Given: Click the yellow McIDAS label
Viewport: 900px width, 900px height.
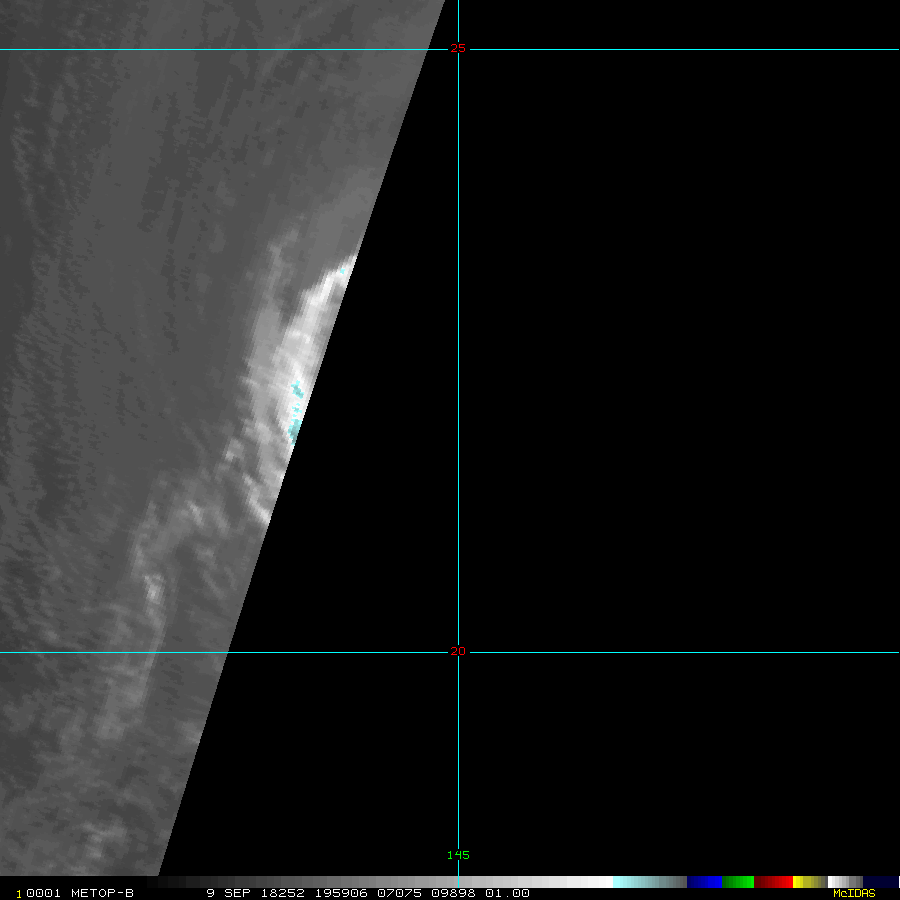Looking at the screenshot, I should 854,893.
